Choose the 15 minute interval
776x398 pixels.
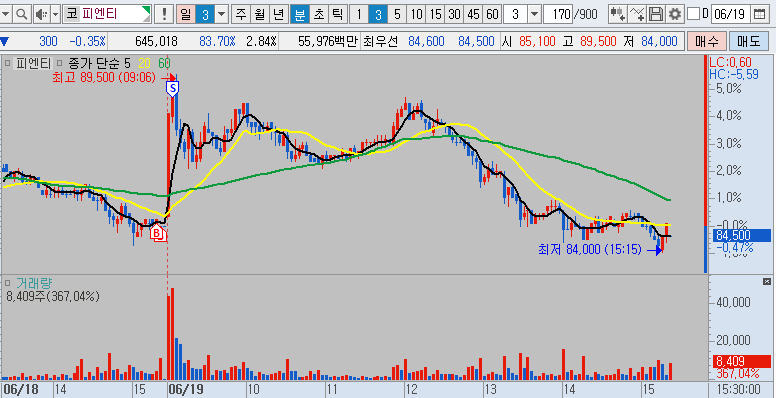(436, 14)
